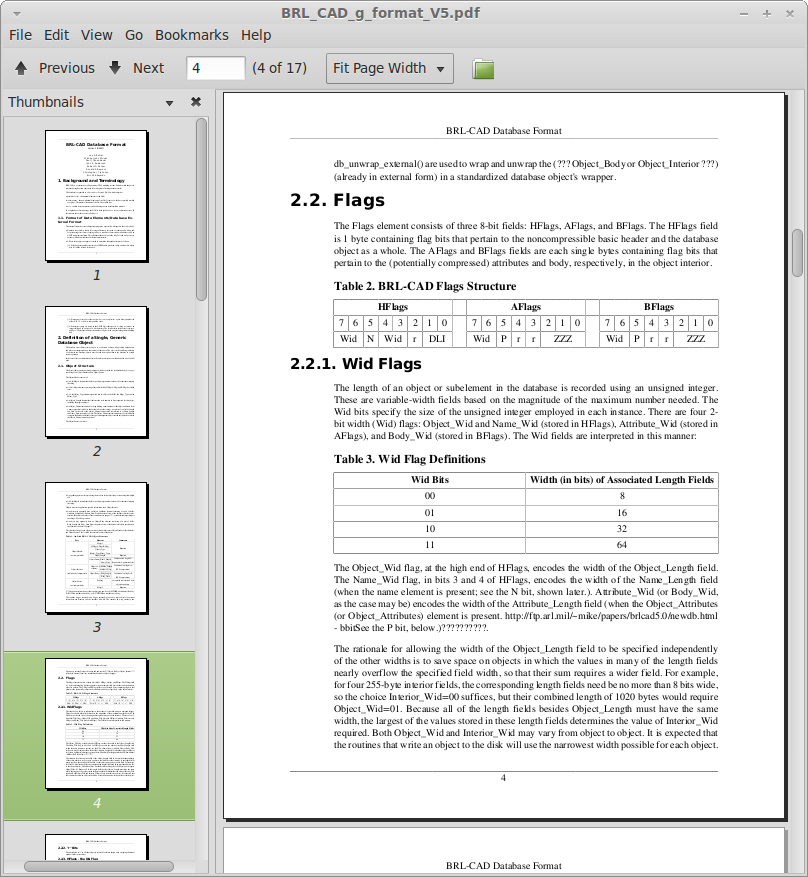Viewport: 808px width, 877px height.
Task: Select the page 1 thumbnail
Action: pyautogui.click(x=97, y=195)
